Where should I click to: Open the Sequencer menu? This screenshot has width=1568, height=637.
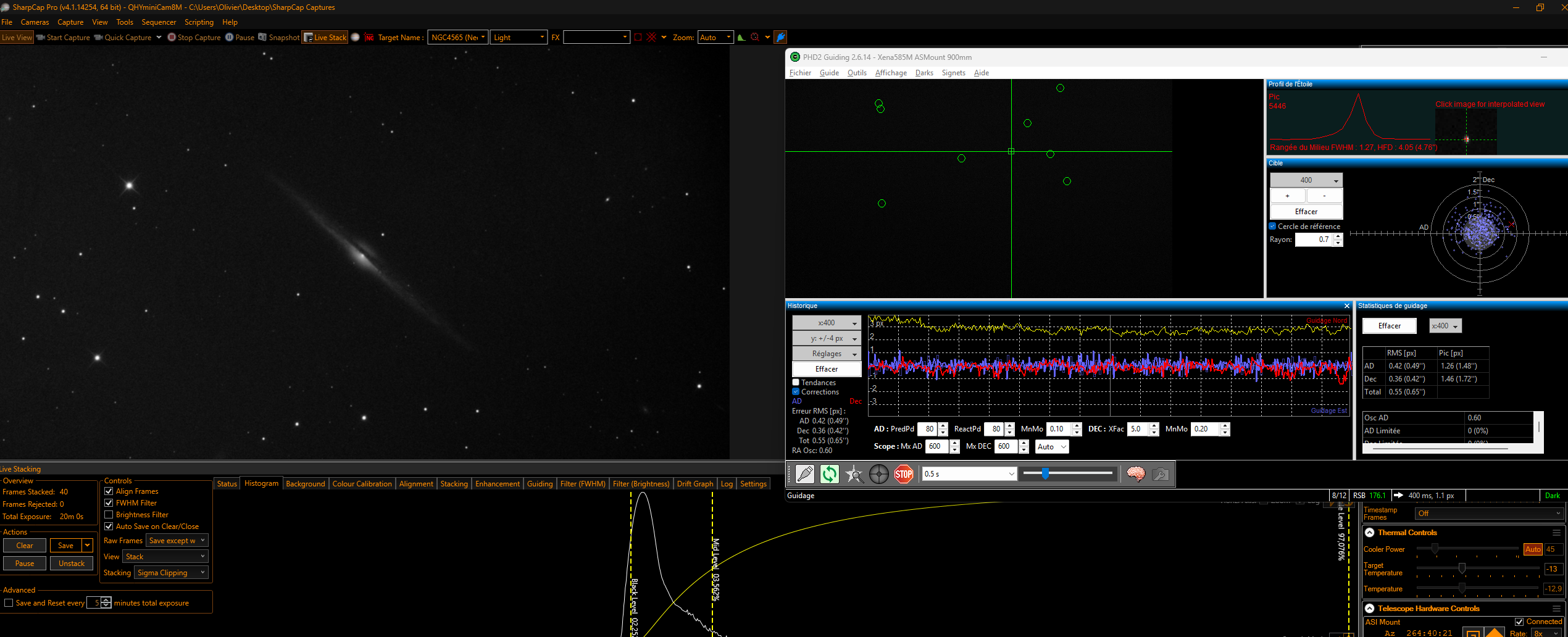point(159,22)
